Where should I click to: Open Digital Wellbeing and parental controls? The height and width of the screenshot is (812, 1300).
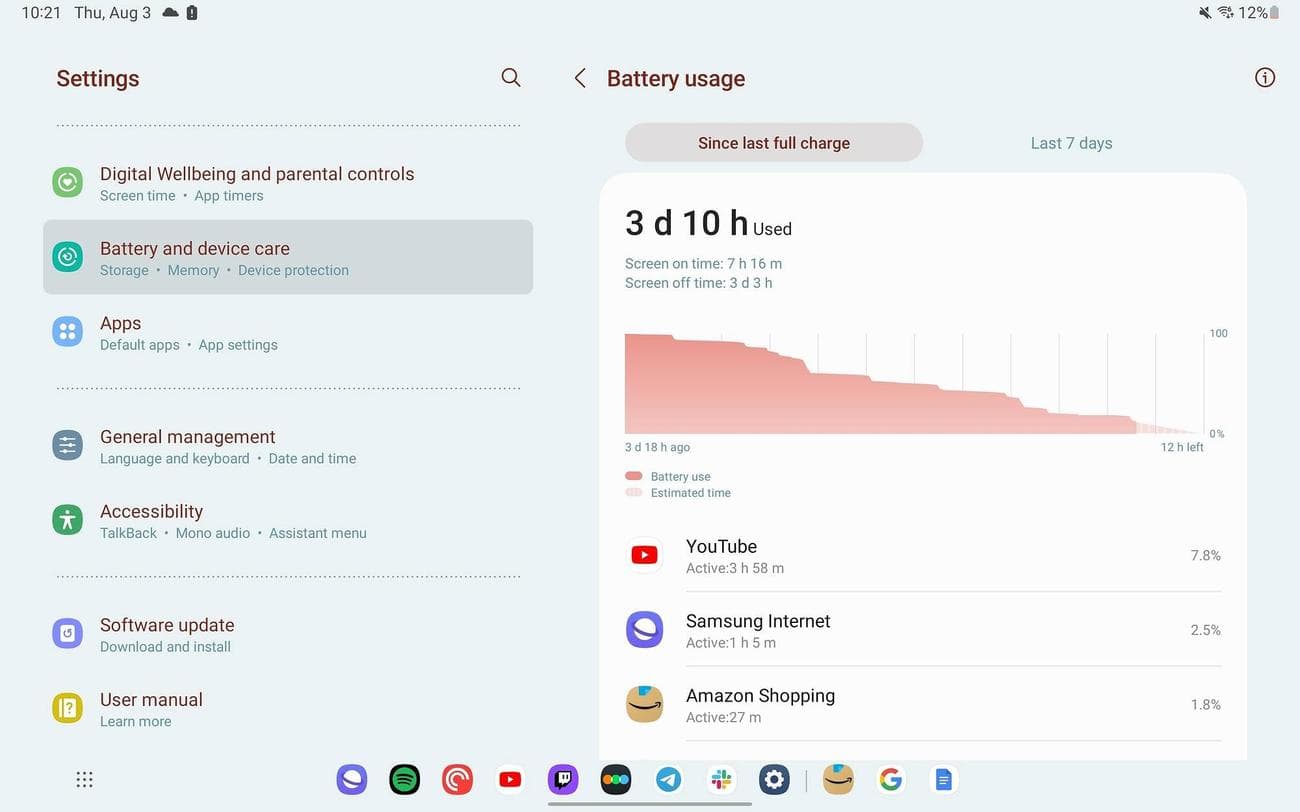[x=256, y=182]
